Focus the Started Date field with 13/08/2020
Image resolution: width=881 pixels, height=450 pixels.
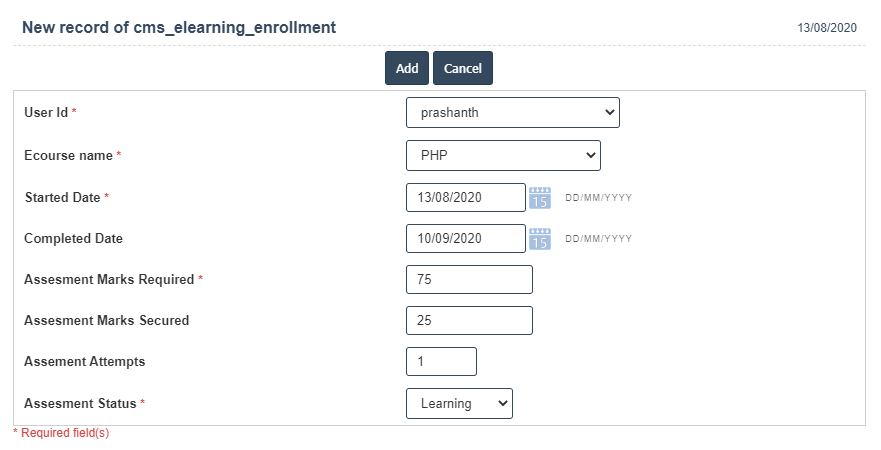point(465,198)
